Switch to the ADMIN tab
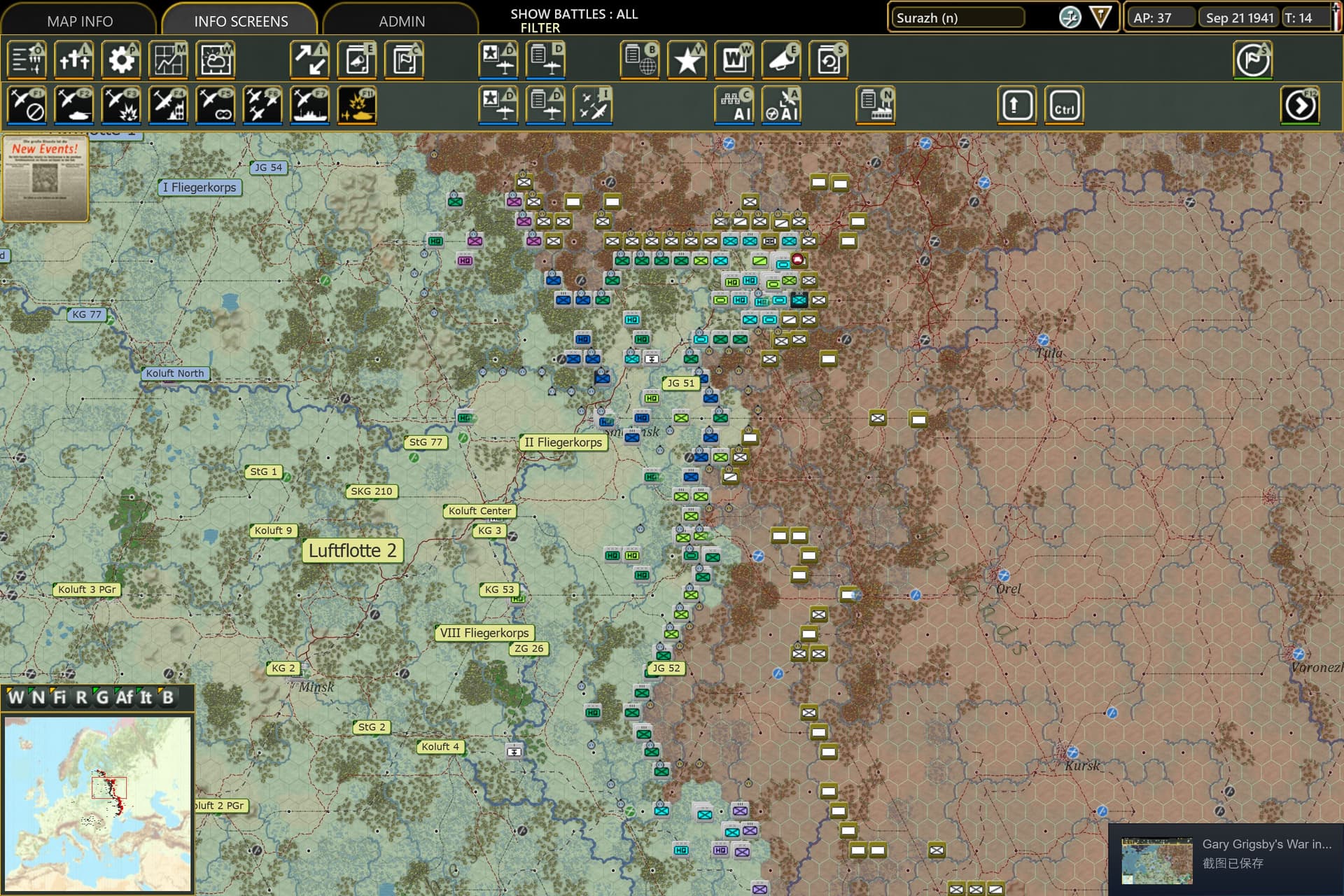 point(402,20)
